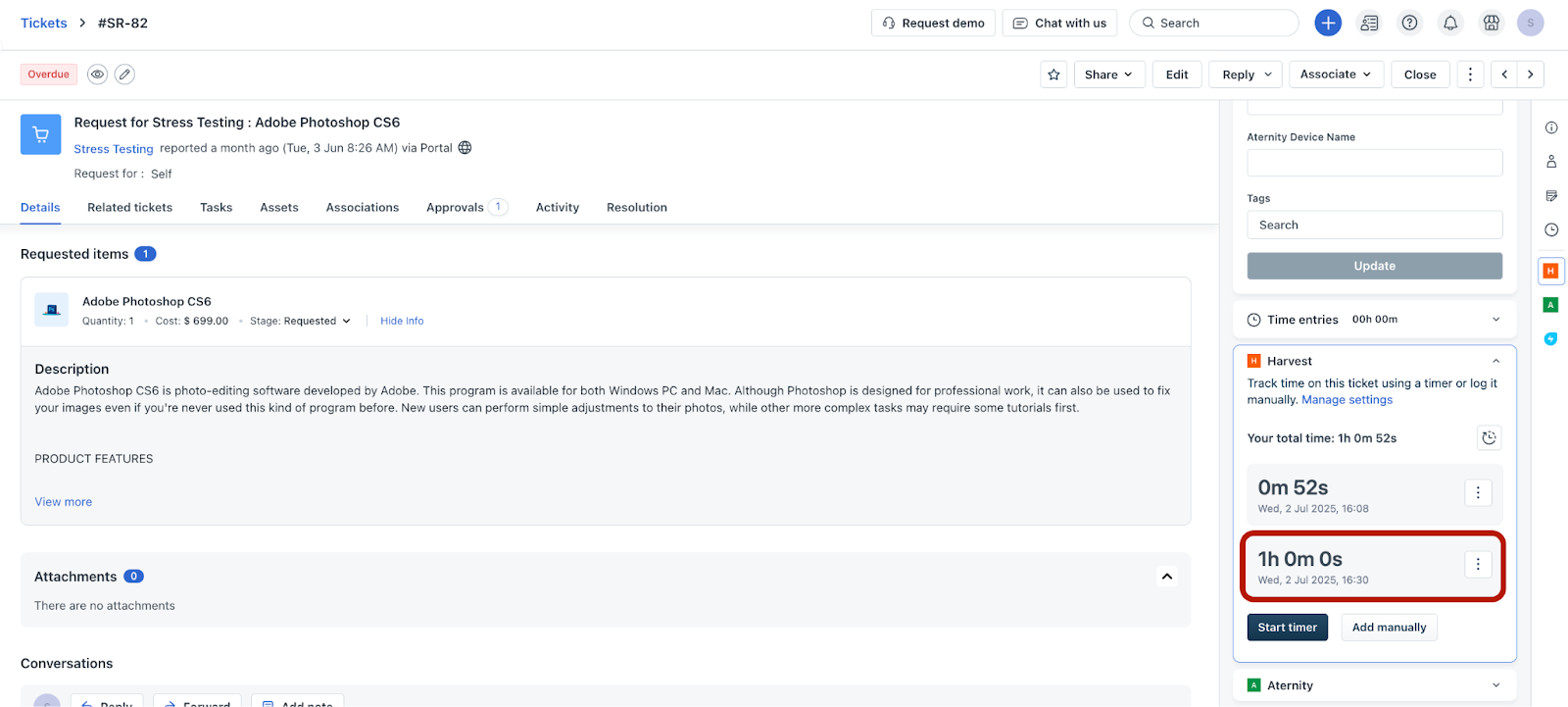1568x707 pixels.
Task: Click the Chat with us button
Action: click(1059, 23)
